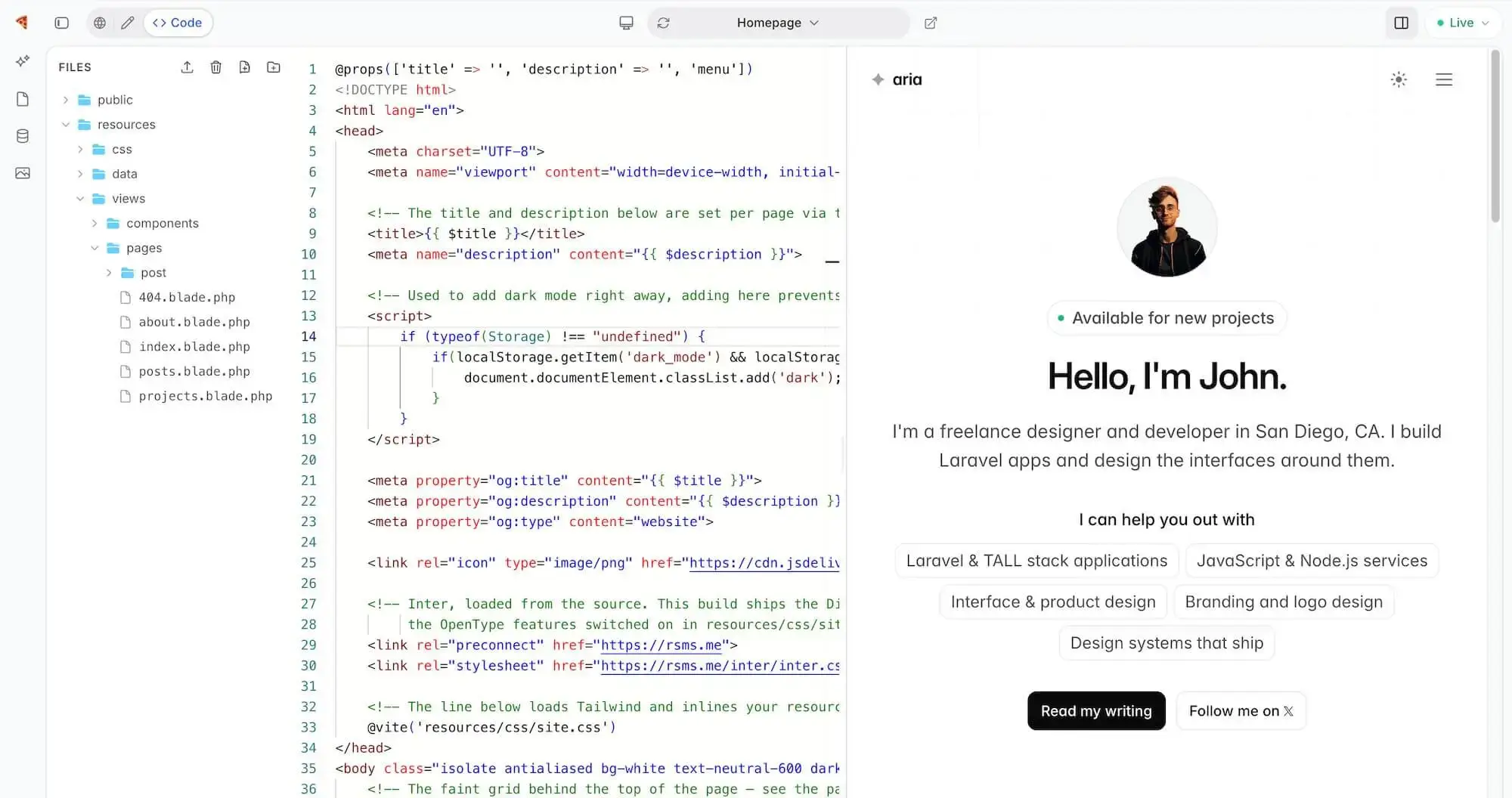Switch to the globe preview mode
This screenshot has height=798, width=1512.
(100, 23)
